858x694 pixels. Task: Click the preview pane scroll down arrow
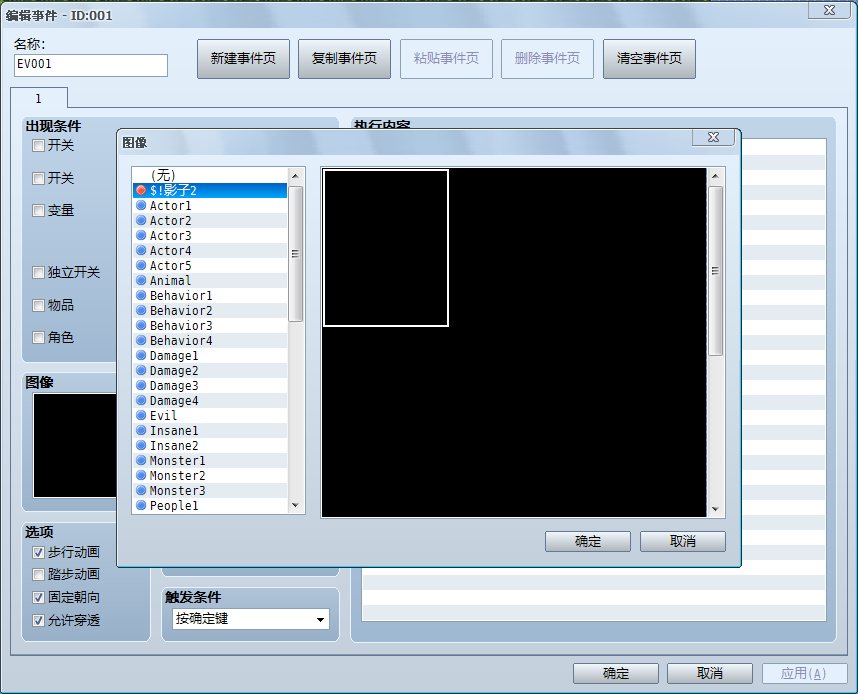coord(715,509)
